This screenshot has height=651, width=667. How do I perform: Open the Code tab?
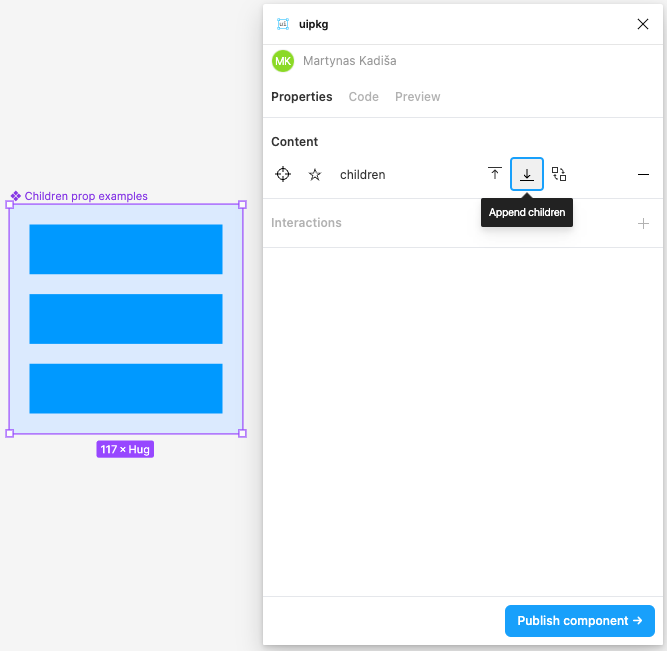coord(363,97)
